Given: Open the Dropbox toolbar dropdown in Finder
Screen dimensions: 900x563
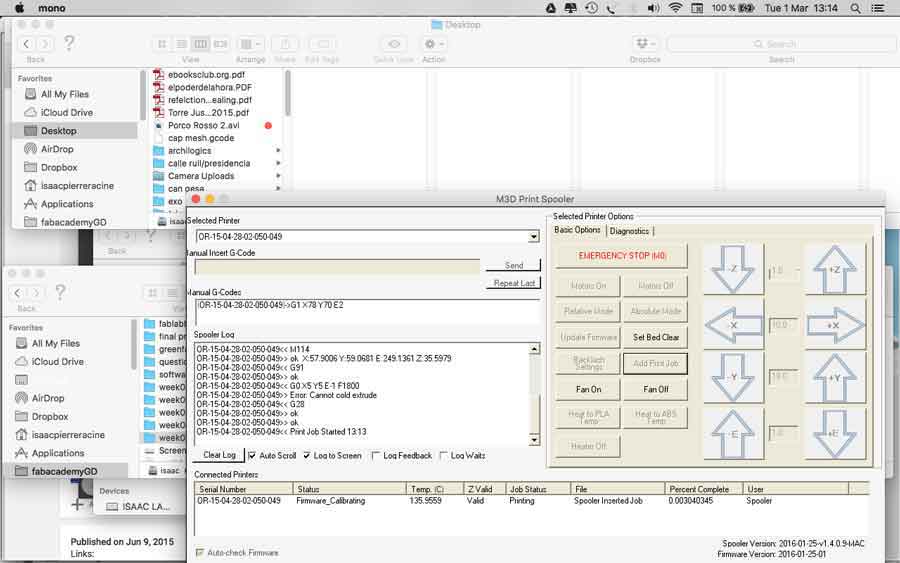Looking at the screenshot, I should pos(645,44).
